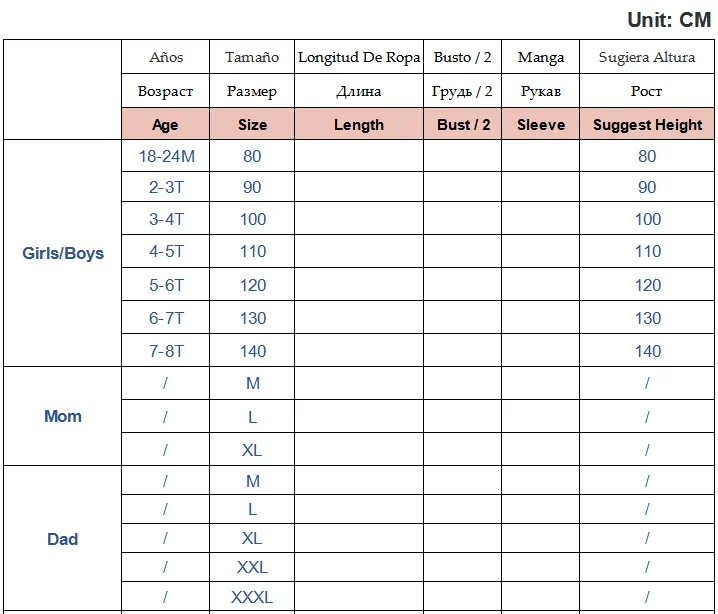Viewport: 718px width, 614px height.
Task: Select the 'Dad' group cell
Action: coord(63,539)
